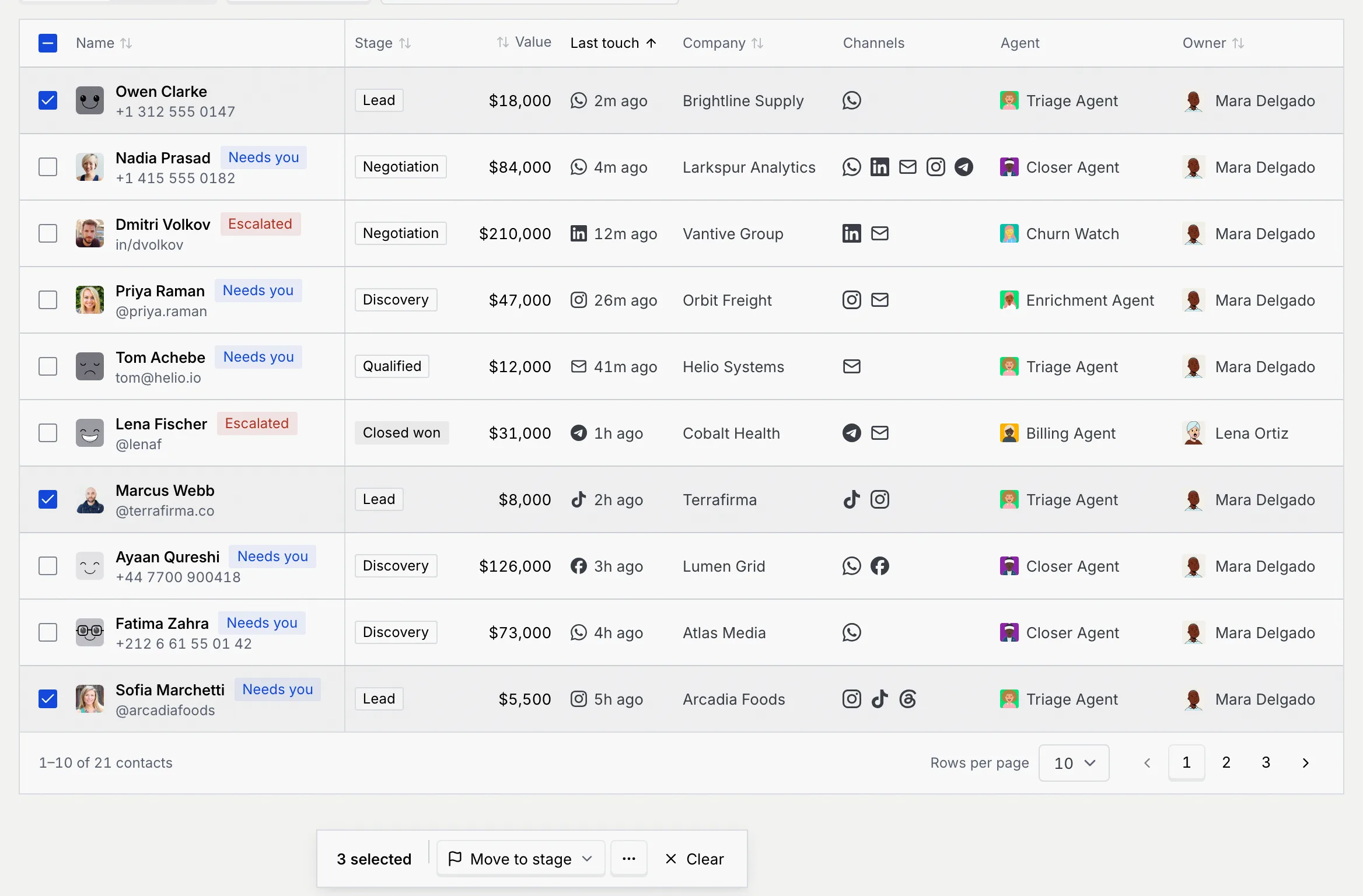Click WhatsApp channel icon for Fatima Zahra
Viewport: 1363px width, 896px height.
pos(851,632)
